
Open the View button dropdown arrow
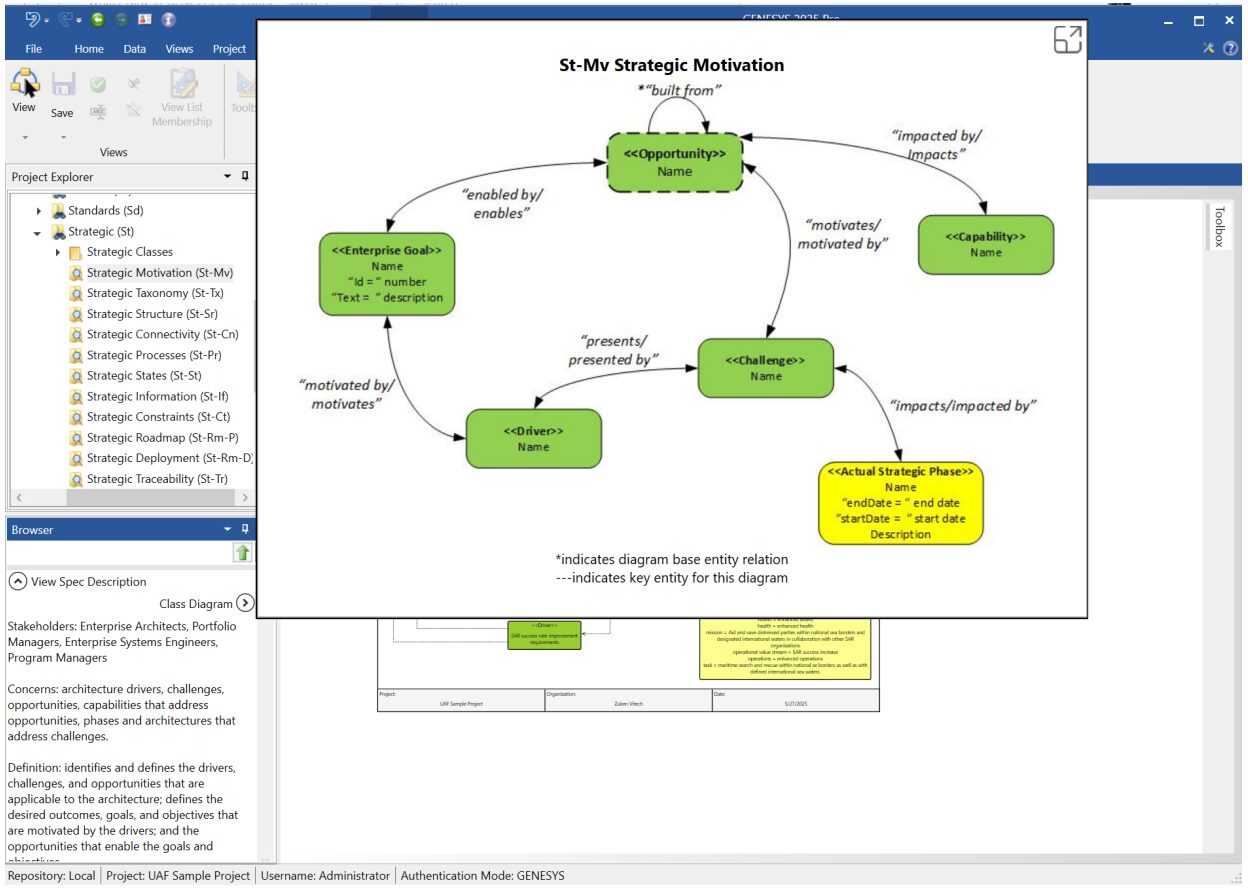pyautogui.click(x=25, y=137)
